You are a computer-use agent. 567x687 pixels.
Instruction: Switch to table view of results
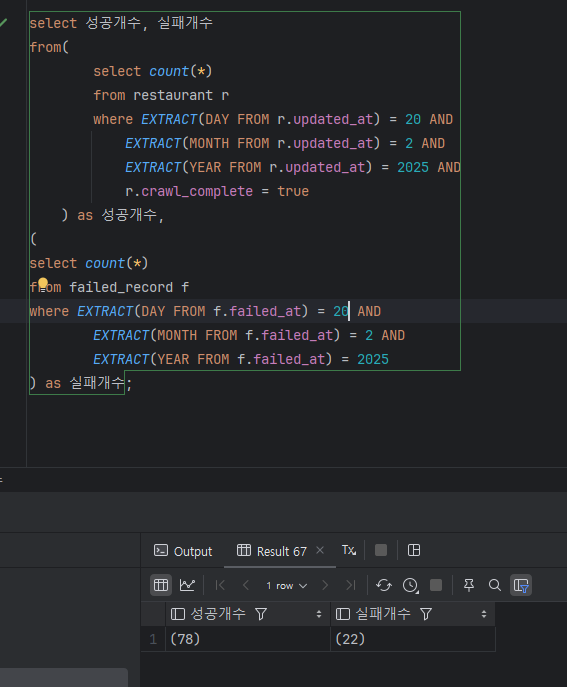[161, 585]
